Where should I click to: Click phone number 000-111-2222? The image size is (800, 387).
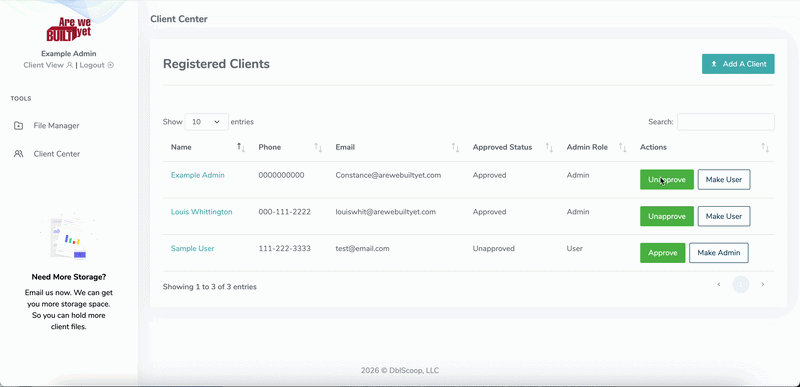coord(284,212)
